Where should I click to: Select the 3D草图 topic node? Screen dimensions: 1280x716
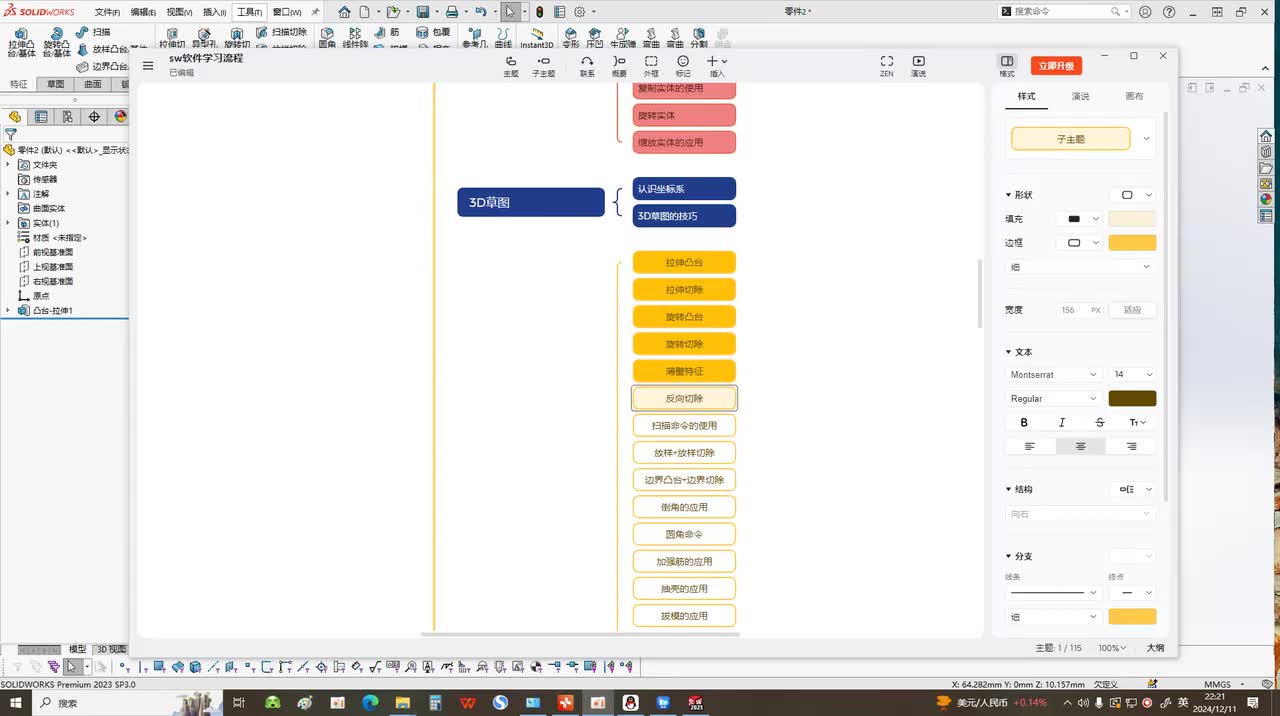(531, 202)
